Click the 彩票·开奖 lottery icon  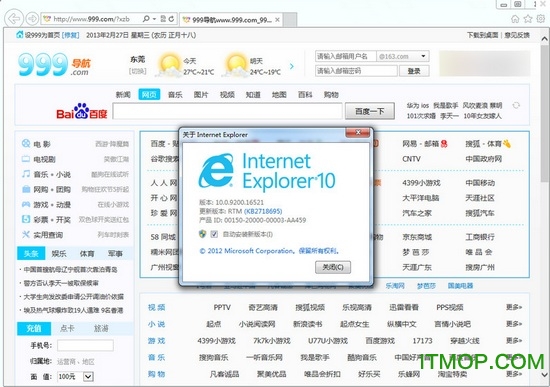tap(26, 219)
